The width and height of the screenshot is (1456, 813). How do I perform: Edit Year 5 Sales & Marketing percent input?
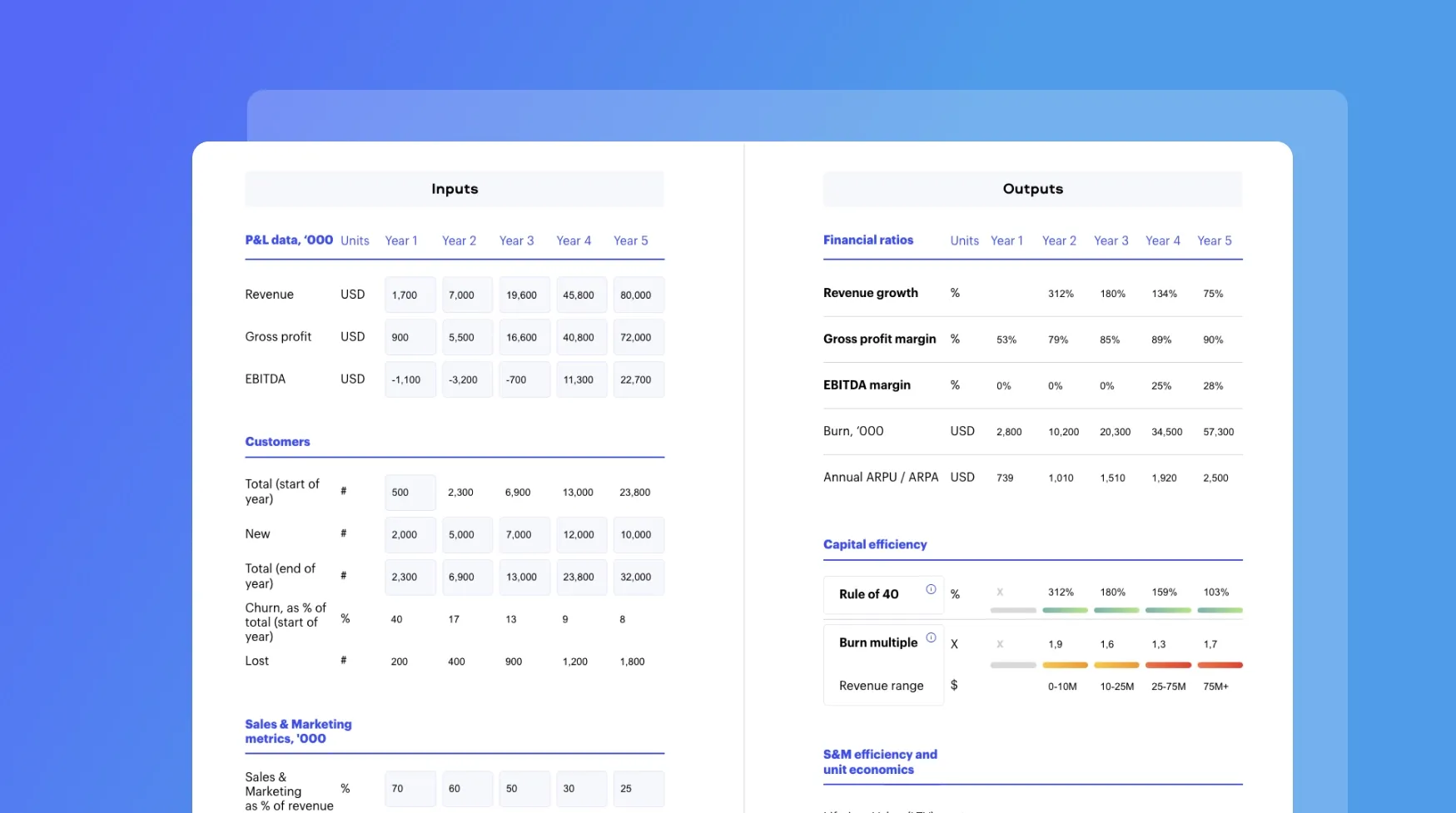tap(639, 789)
